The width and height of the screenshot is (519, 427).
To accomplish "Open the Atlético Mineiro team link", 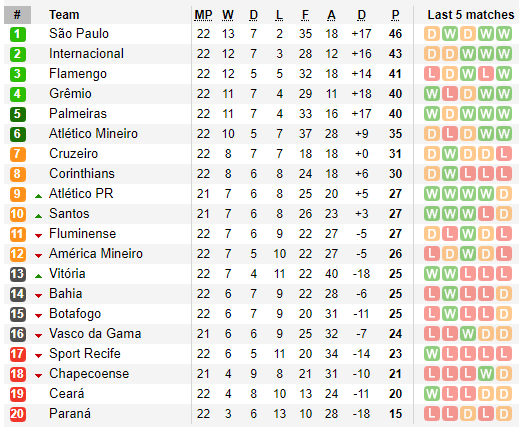I will 93,134.
